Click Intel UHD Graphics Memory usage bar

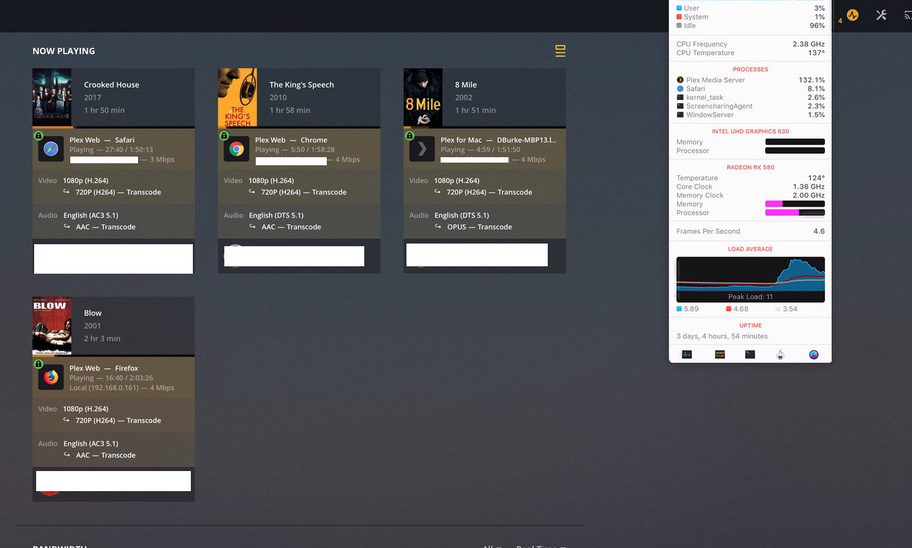point(795,142)
